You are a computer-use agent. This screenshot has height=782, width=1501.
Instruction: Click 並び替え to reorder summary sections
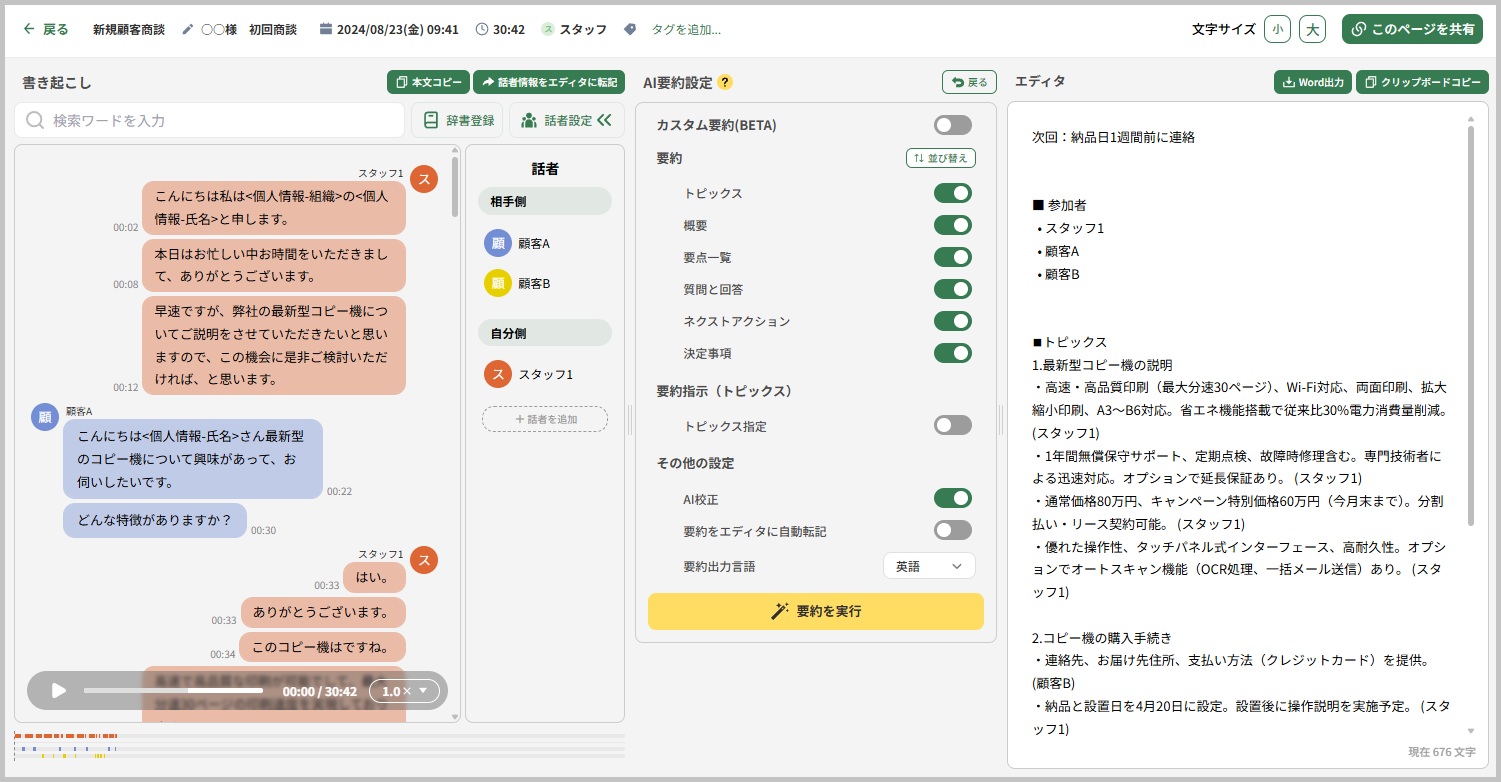click(940, 158)
